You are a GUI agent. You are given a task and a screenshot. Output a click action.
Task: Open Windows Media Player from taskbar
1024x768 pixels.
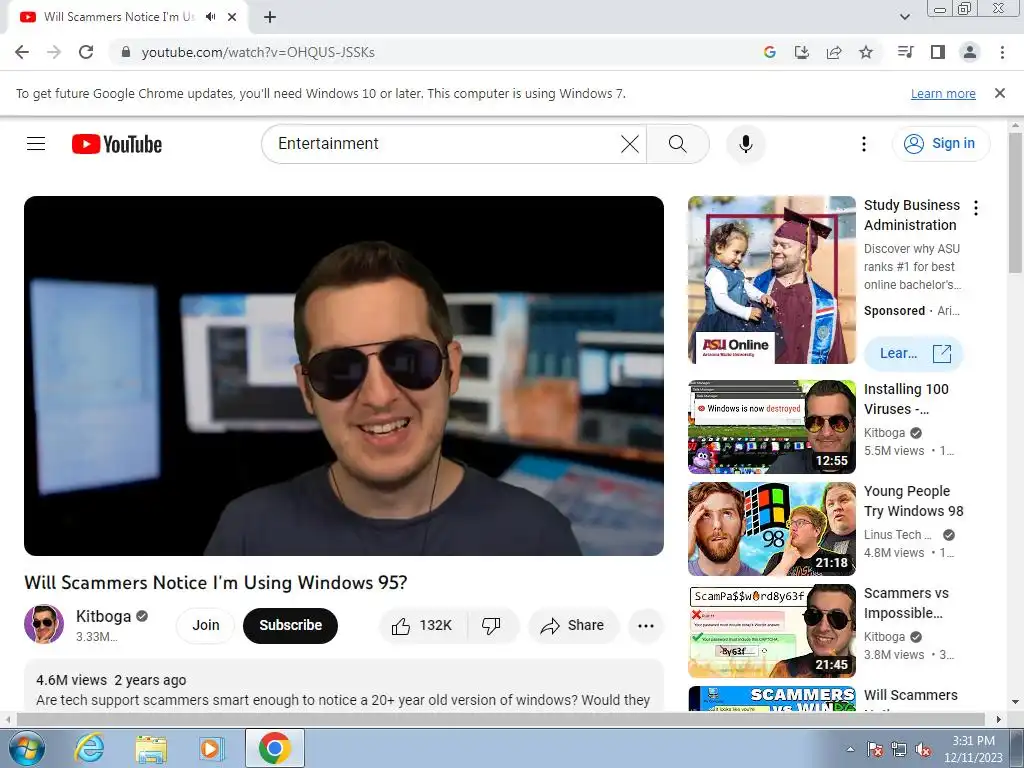click(x=212, y=748)
